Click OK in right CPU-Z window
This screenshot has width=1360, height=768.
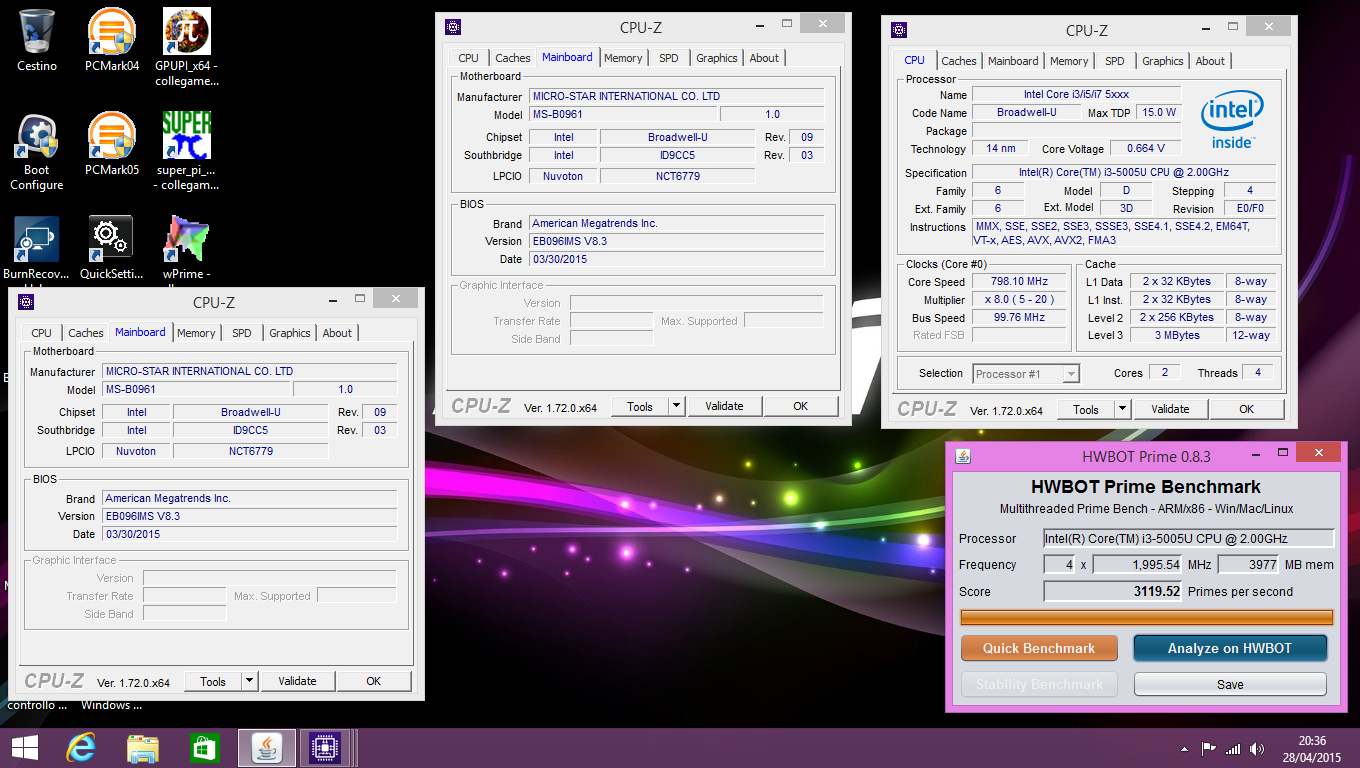[1246, 409]
